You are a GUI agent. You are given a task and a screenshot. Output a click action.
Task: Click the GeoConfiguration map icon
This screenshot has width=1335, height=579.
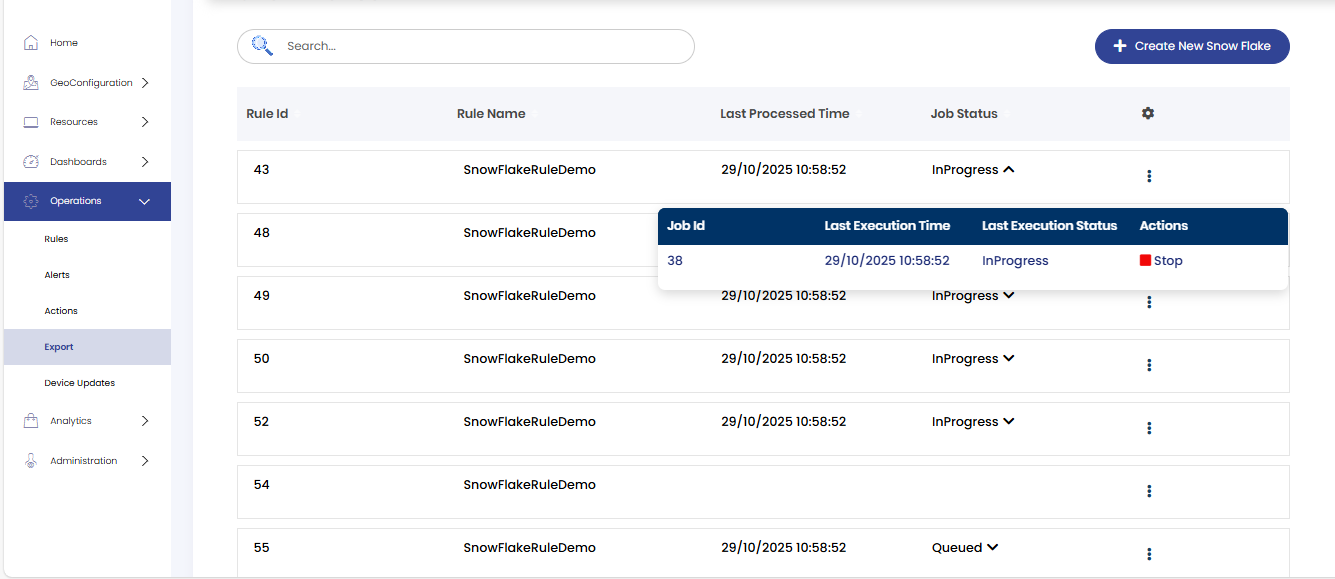point(31,83)
